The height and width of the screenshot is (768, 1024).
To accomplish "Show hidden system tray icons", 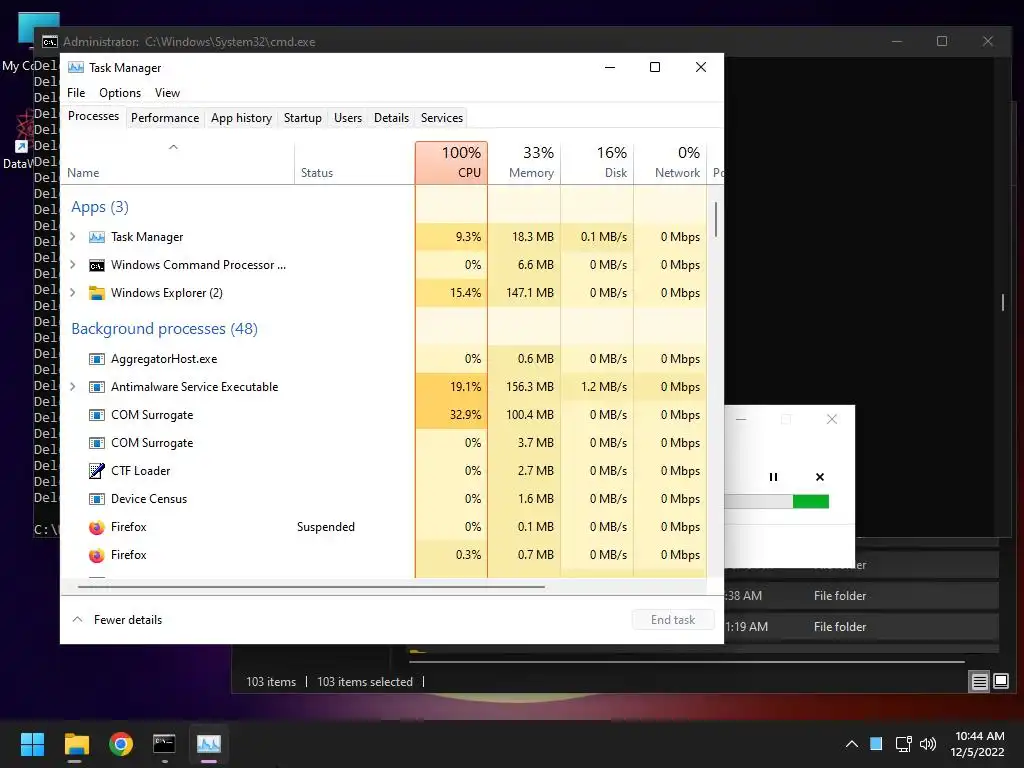I will pos(852,744).
